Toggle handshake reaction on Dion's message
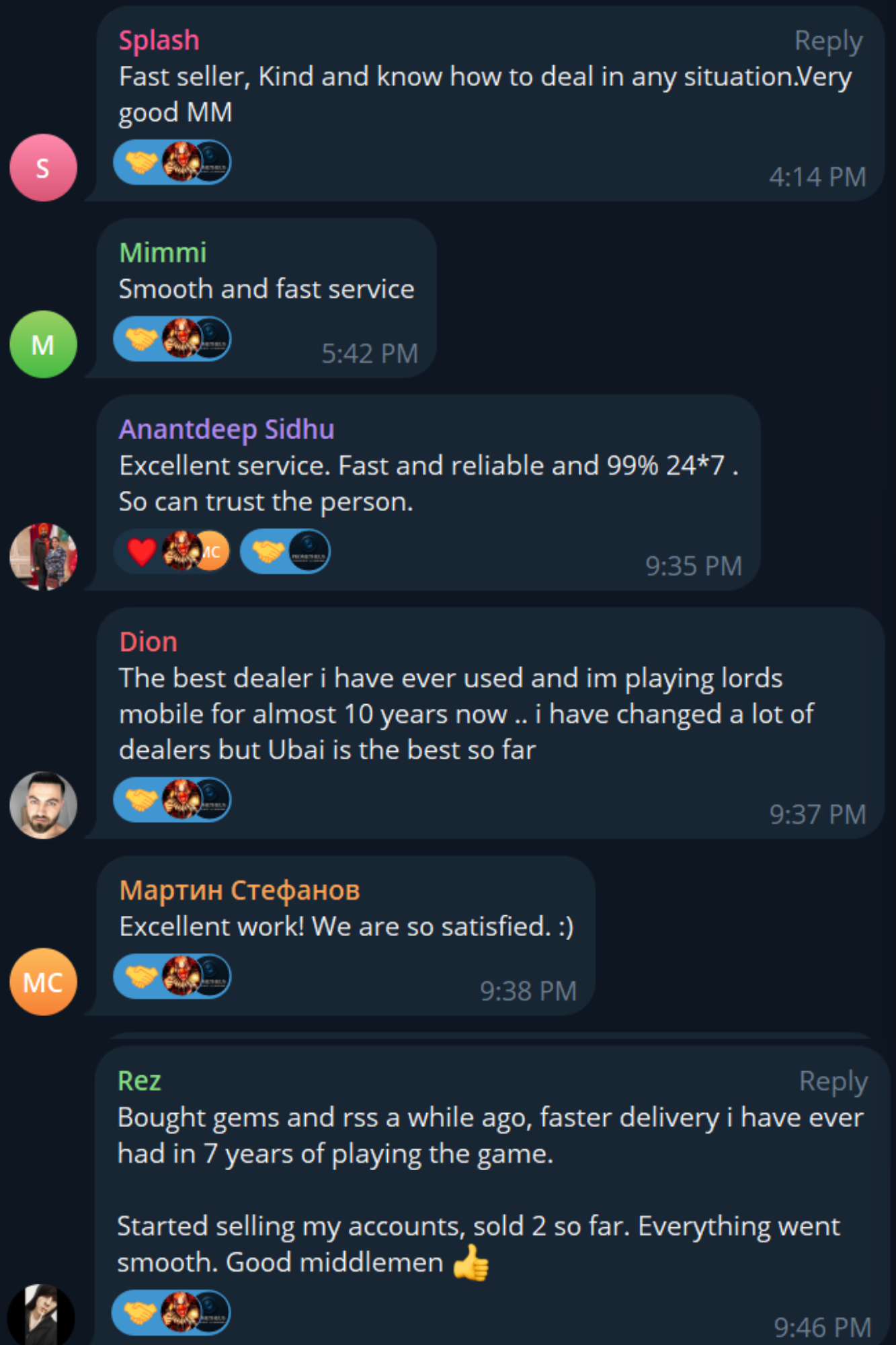This screenshot has width=896, height=1345. pos(141,800)
